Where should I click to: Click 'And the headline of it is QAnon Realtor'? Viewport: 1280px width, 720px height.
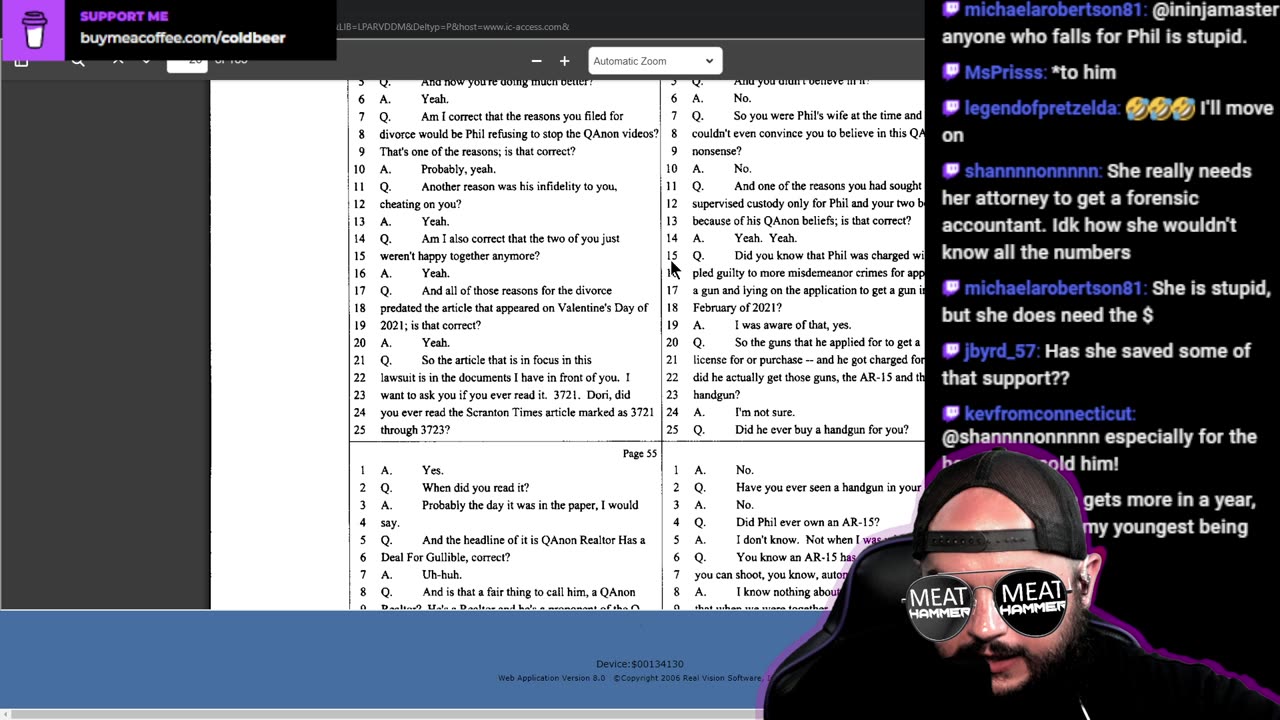(533, 540)
